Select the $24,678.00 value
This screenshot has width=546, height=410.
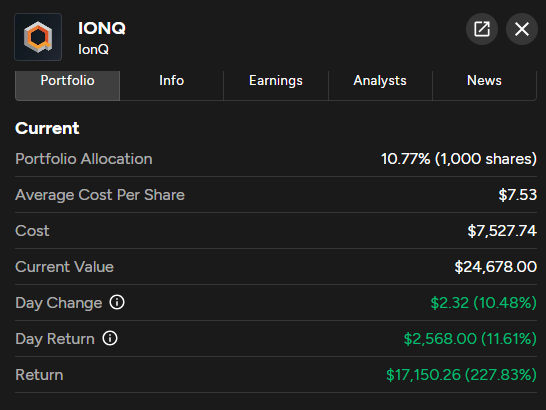tap(496, 267)
